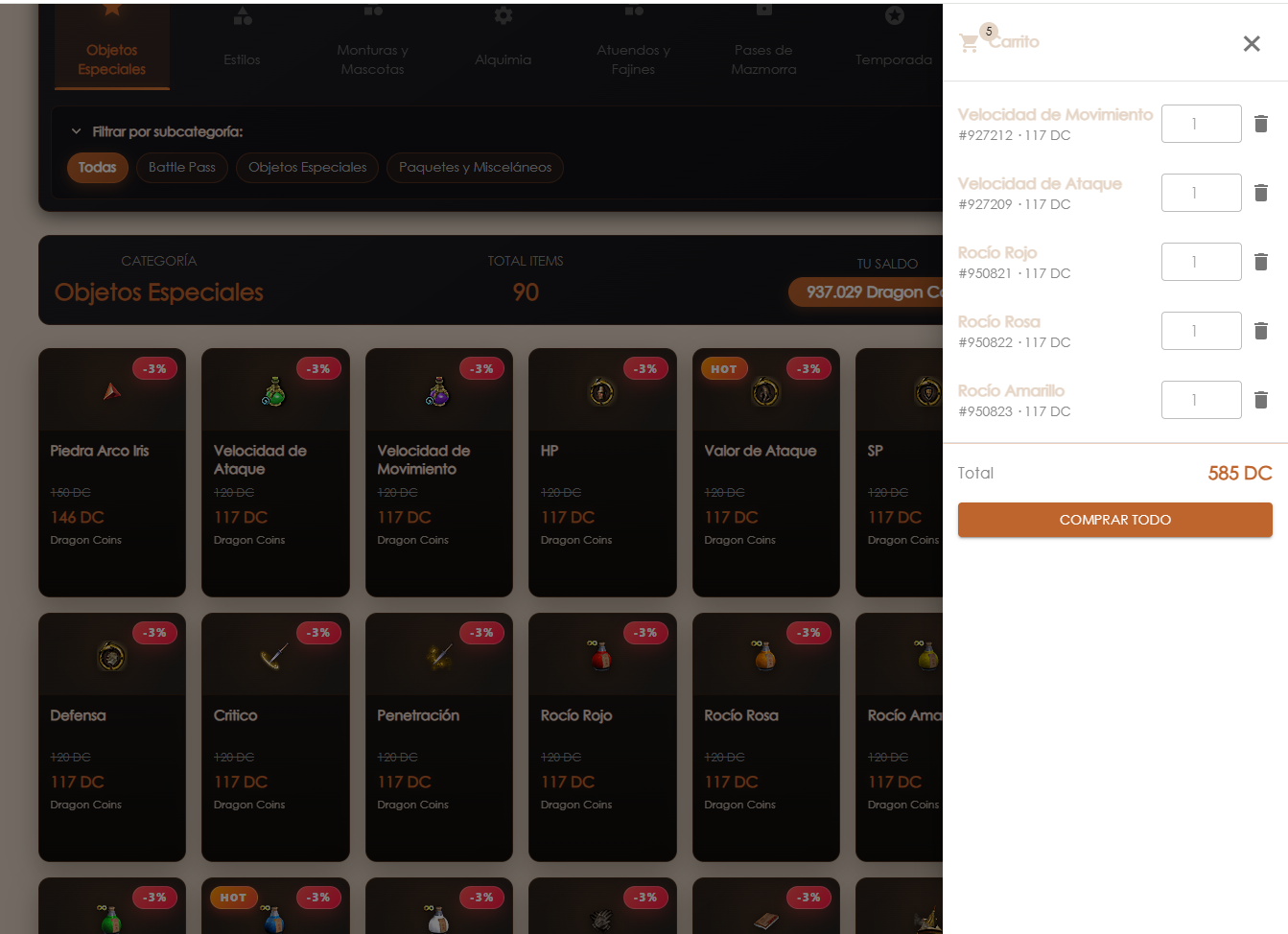The width and height of the screenshot is (1288, 934).
Task: Click the trash icon for Rocío Amarillo
Action: [1261, 400]
